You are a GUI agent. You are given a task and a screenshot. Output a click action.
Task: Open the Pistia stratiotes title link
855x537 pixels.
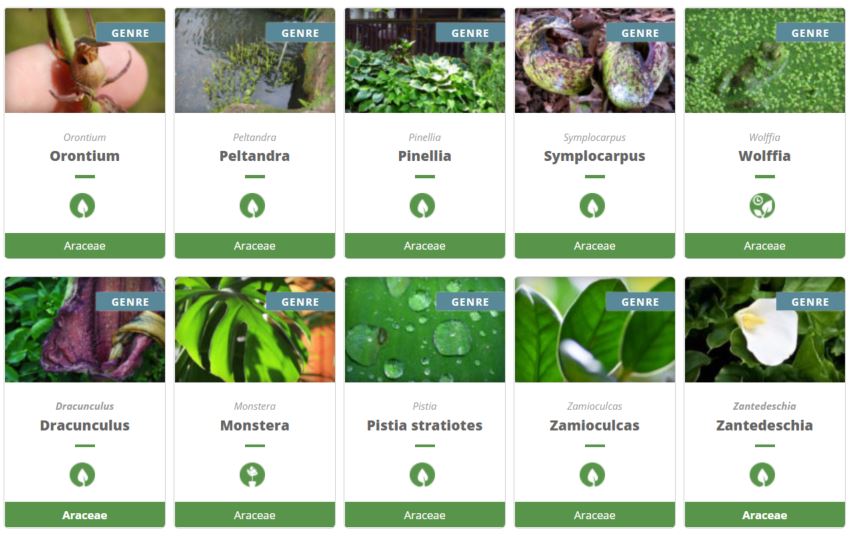point(425,425)
